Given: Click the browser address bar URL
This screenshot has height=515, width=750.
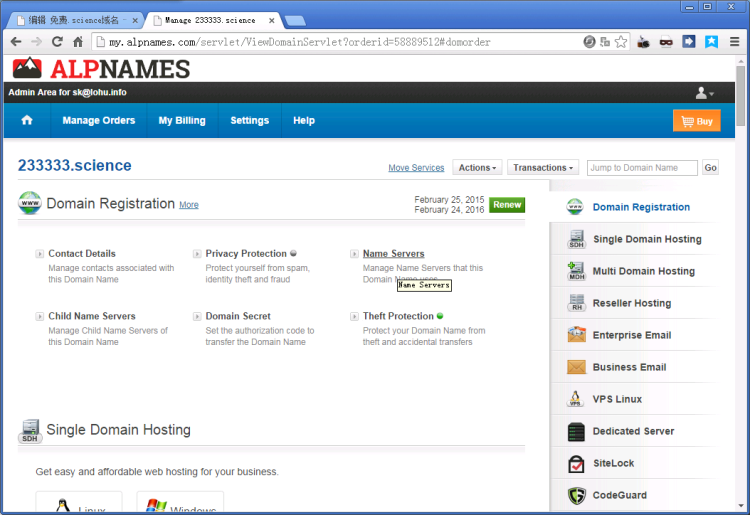Looking at the screenshot, I should coord(300,42).
